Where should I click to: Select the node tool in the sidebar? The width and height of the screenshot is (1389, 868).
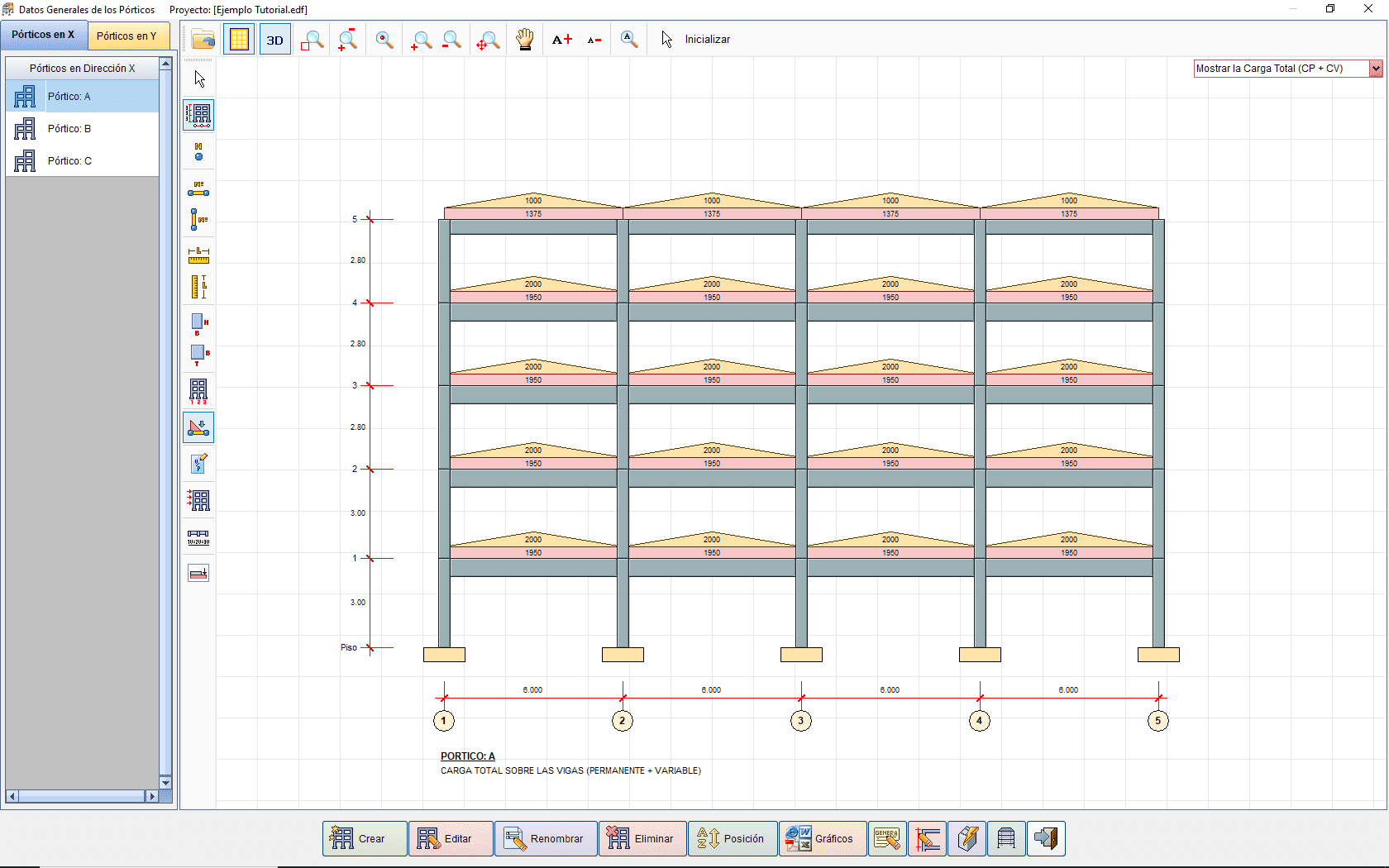coord(198,151)
